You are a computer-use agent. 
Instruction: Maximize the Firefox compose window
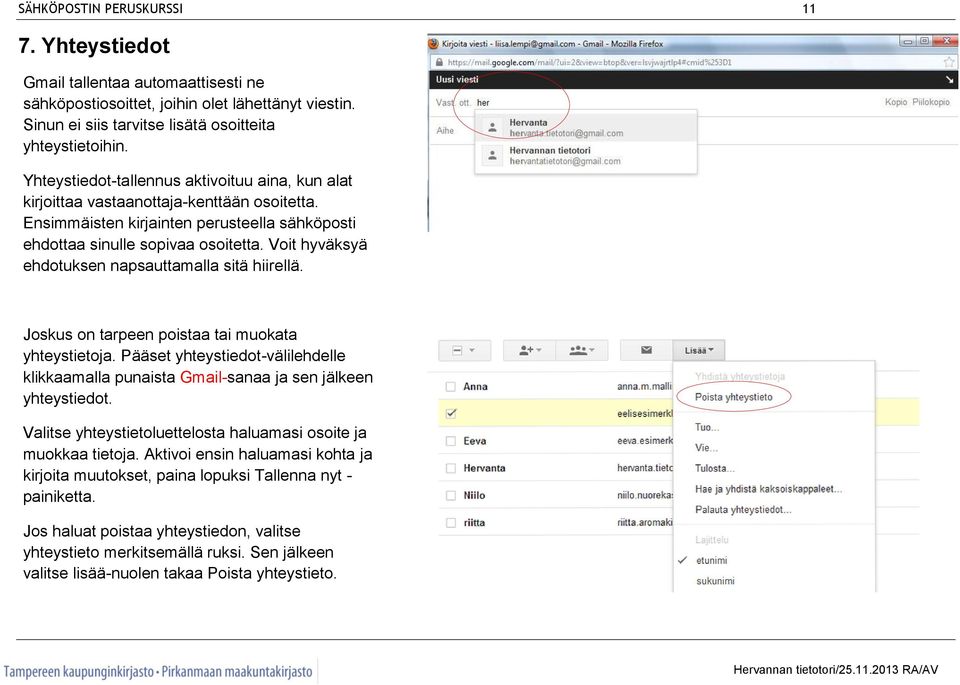(924, 42)
